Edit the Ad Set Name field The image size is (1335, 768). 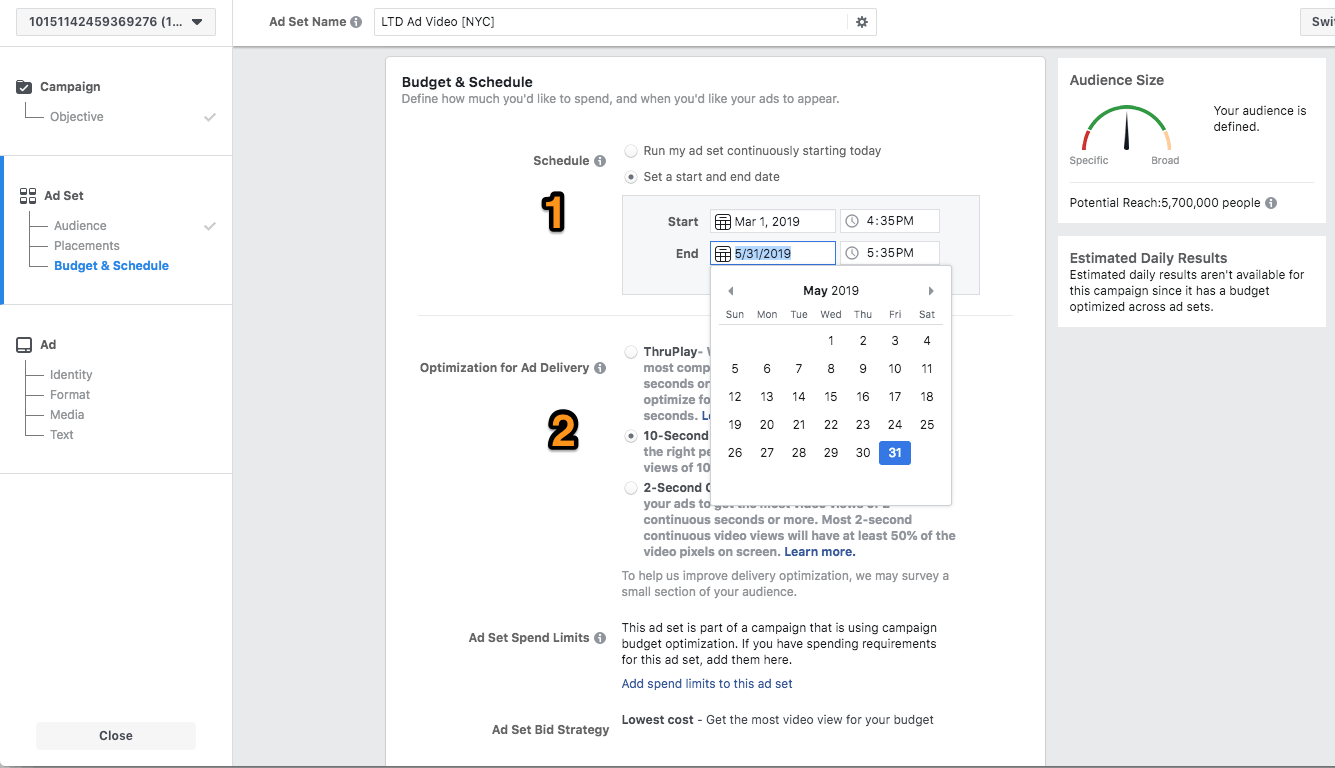(x=612, y=22)
